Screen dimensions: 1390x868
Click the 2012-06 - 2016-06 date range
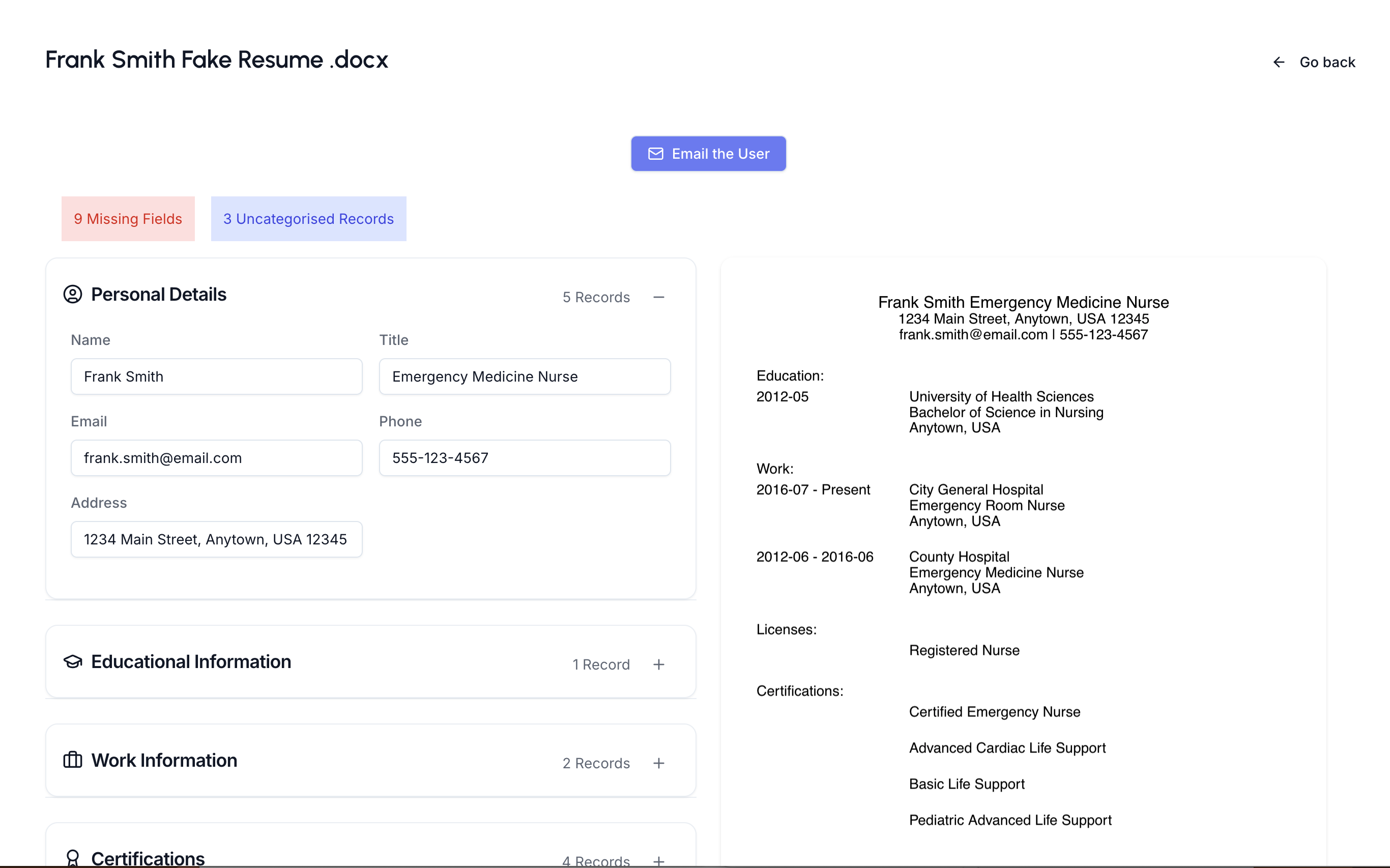[815, 557]
